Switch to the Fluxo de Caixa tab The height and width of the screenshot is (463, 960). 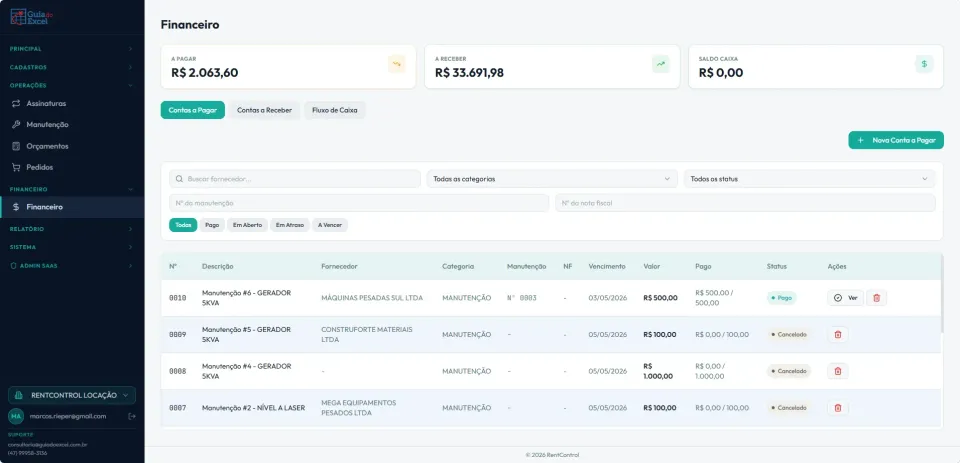point(335,110)
